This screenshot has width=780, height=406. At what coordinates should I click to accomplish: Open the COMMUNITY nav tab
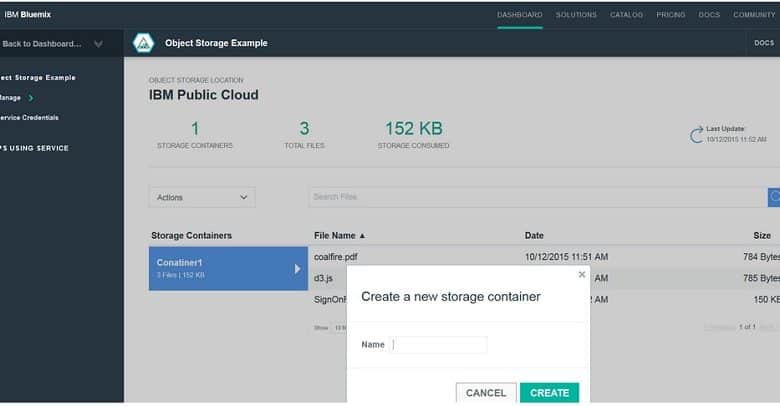click(754, 15)
